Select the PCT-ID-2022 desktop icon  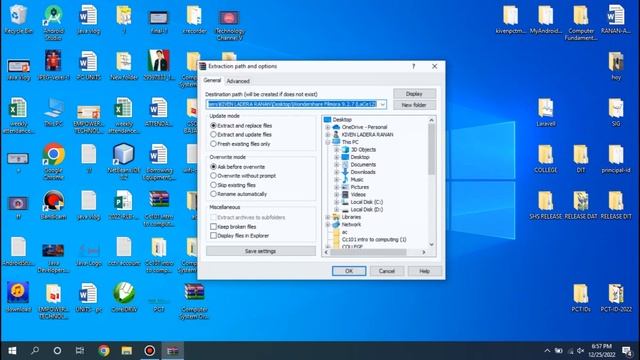pos(616,298)
